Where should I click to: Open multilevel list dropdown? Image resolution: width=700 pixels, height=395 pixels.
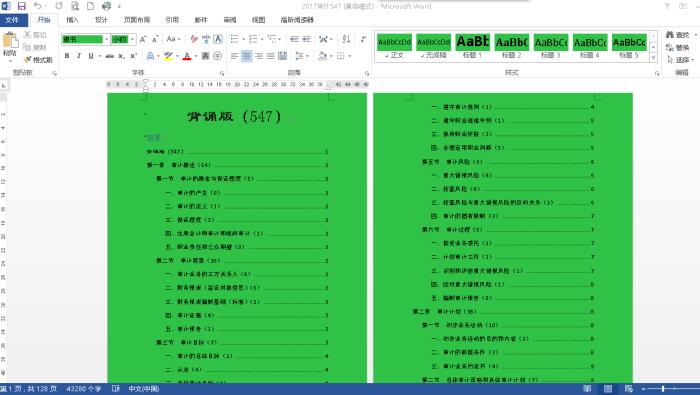(280, 39)
